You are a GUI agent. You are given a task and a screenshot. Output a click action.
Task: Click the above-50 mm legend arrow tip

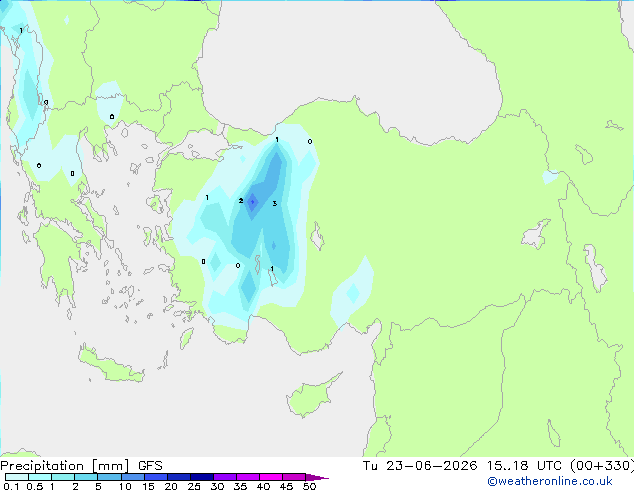click(x=317, y=477)
